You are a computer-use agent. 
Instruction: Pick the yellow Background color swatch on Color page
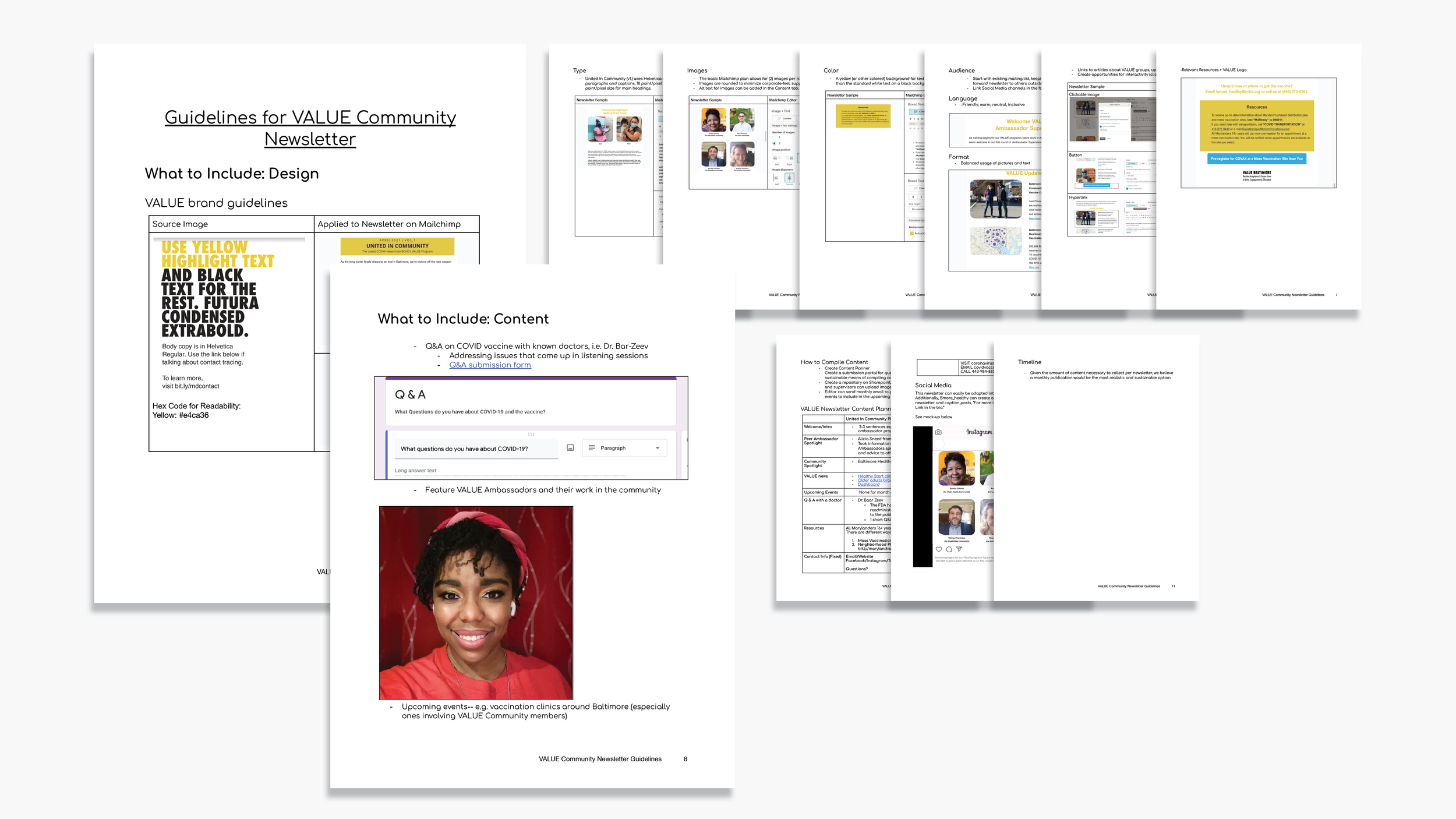coord(911,234)
